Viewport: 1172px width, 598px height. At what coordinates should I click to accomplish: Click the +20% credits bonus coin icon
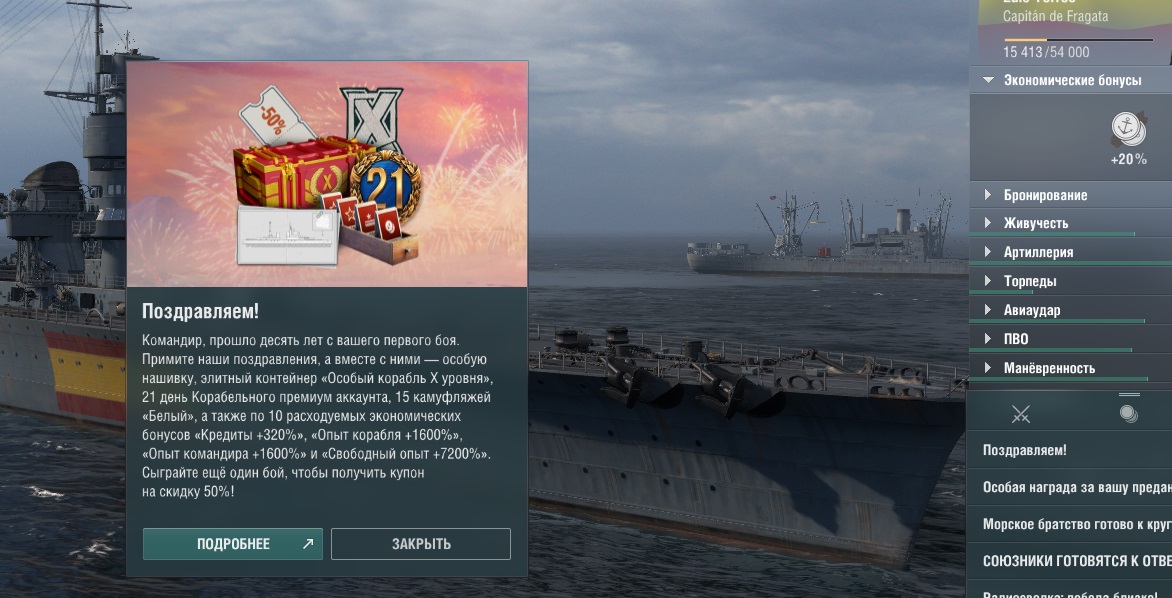[1128, 129]
